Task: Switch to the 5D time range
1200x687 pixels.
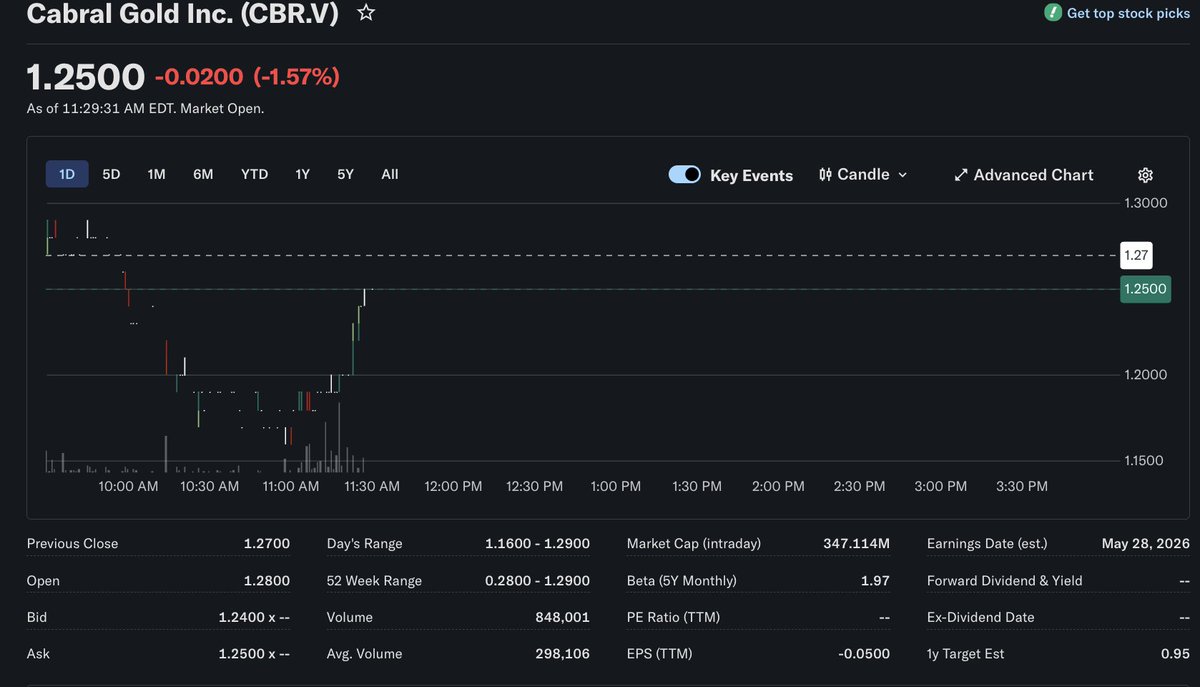Action: [111, 174]
